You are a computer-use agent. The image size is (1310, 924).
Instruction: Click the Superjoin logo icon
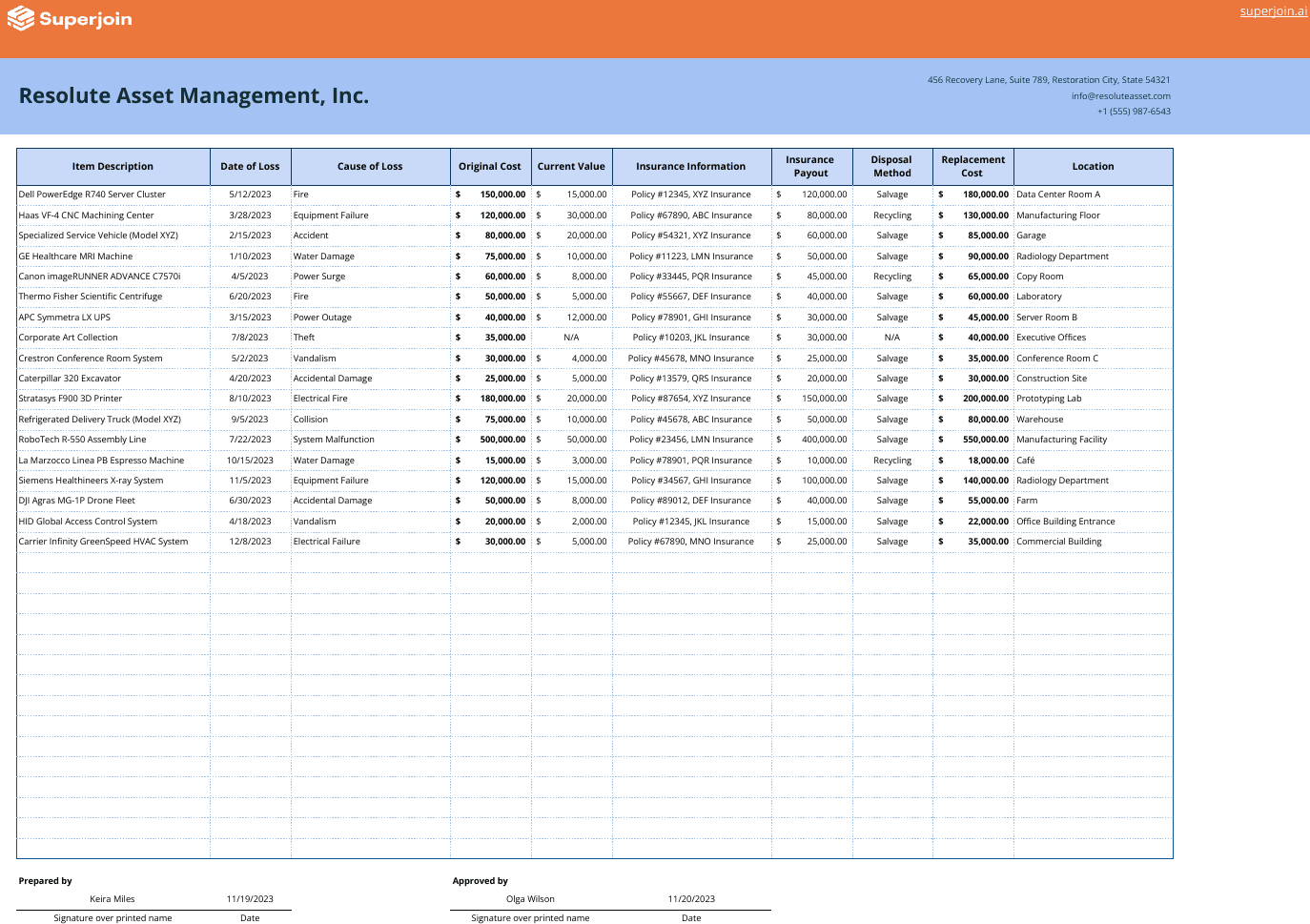pos(21,19)
